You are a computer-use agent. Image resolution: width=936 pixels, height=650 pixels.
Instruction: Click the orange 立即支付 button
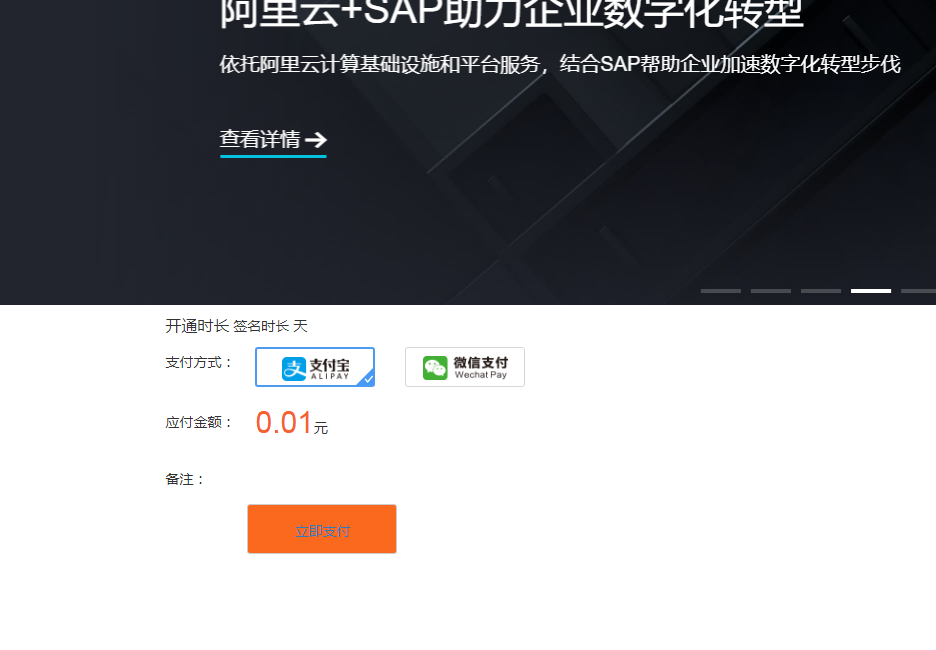[x=322, y=529]
